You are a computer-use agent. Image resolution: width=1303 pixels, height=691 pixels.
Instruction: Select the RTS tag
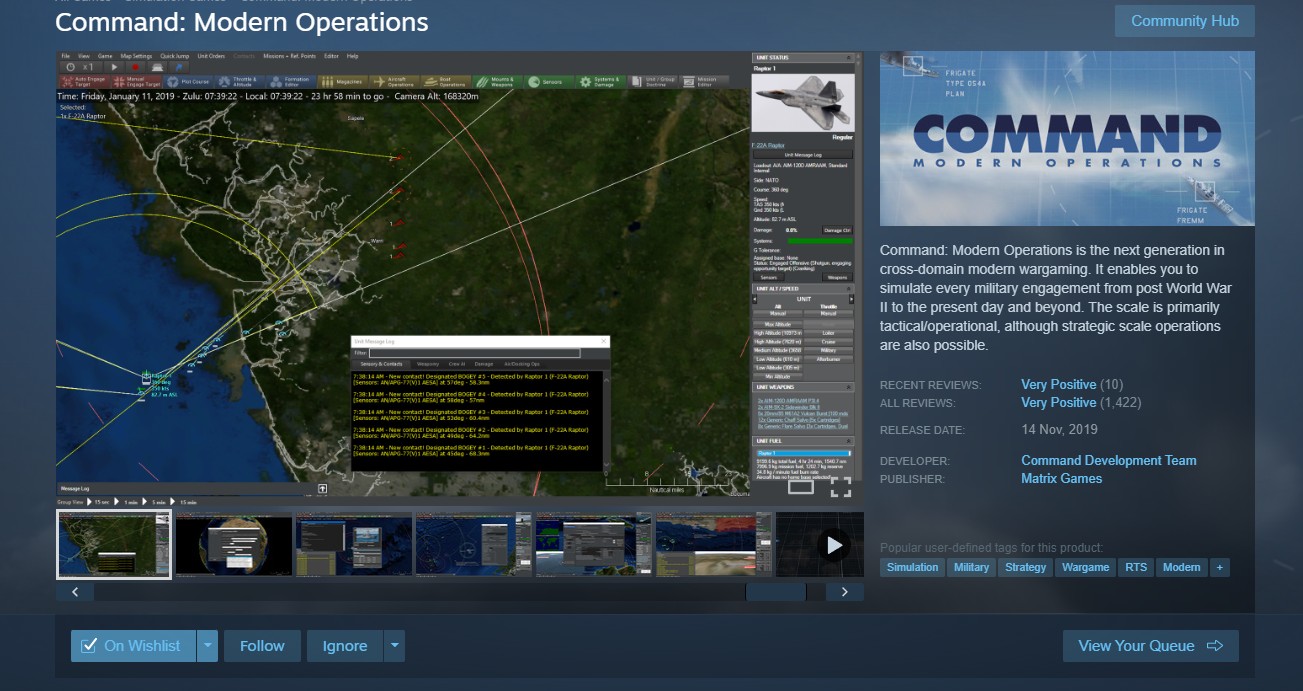[x=1136, y=567]
